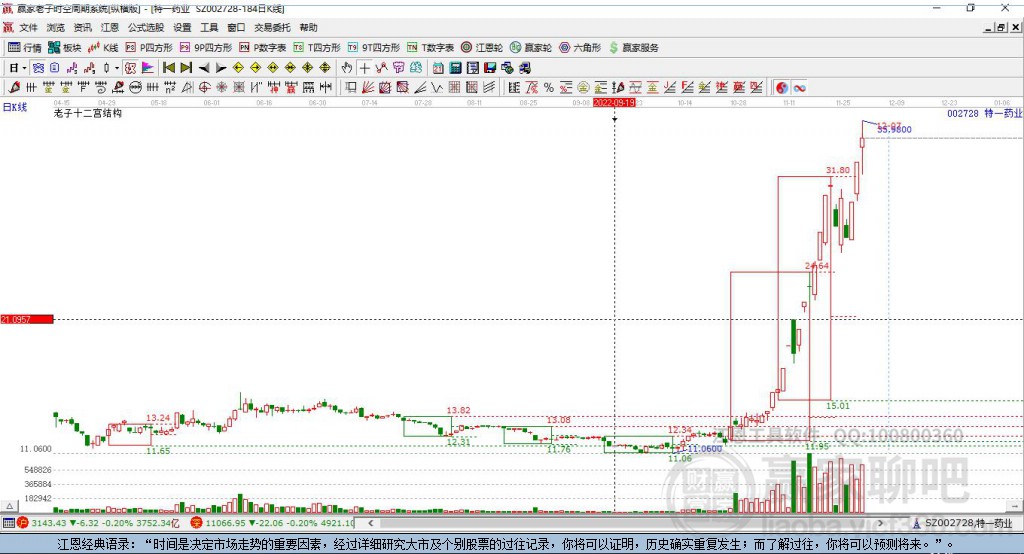1024x554 pixels.
Task: Select the circled crosshair target tool
Action: 204,87
